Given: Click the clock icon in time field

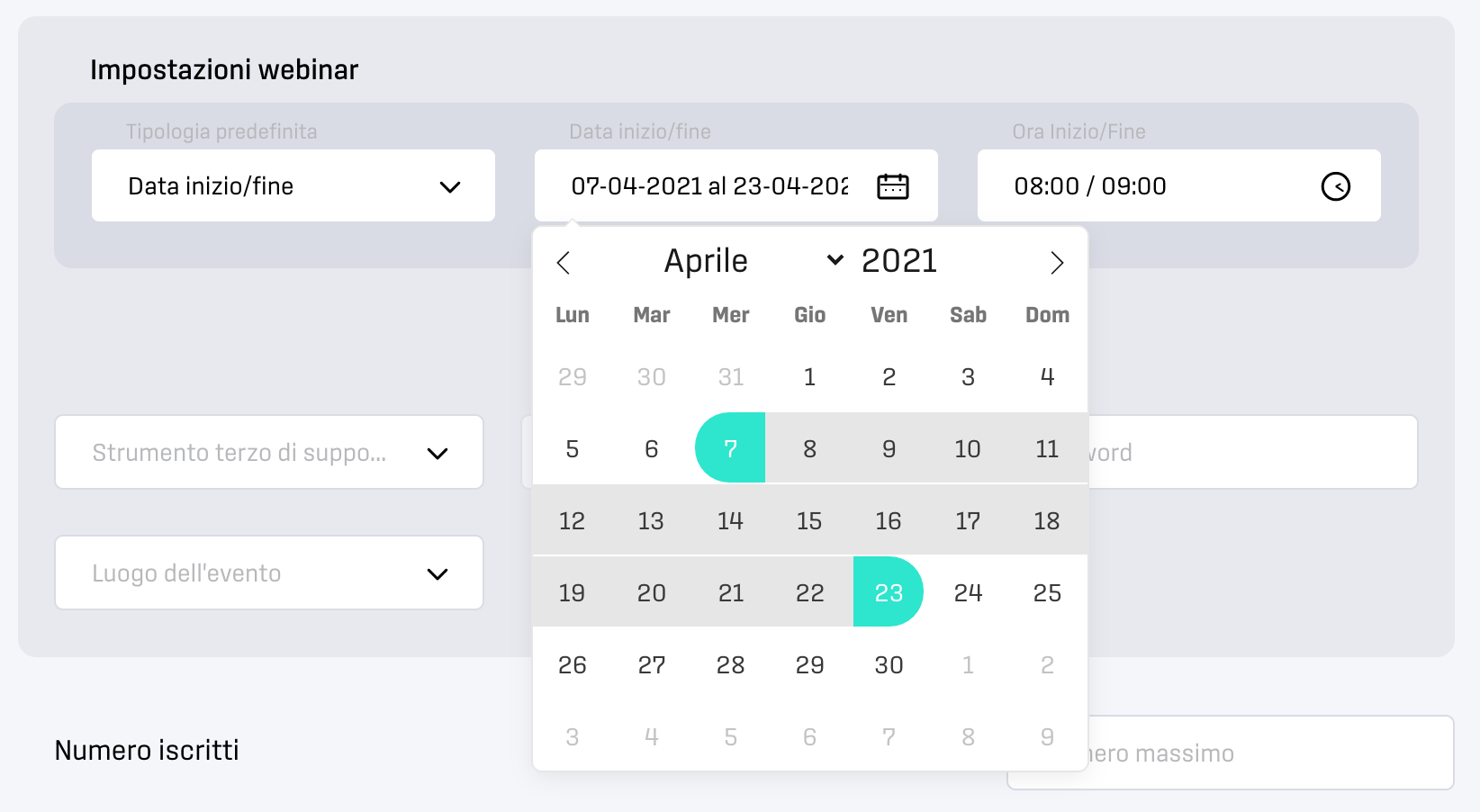Looking at the screenshot, I should click(x=1335, y=186).
